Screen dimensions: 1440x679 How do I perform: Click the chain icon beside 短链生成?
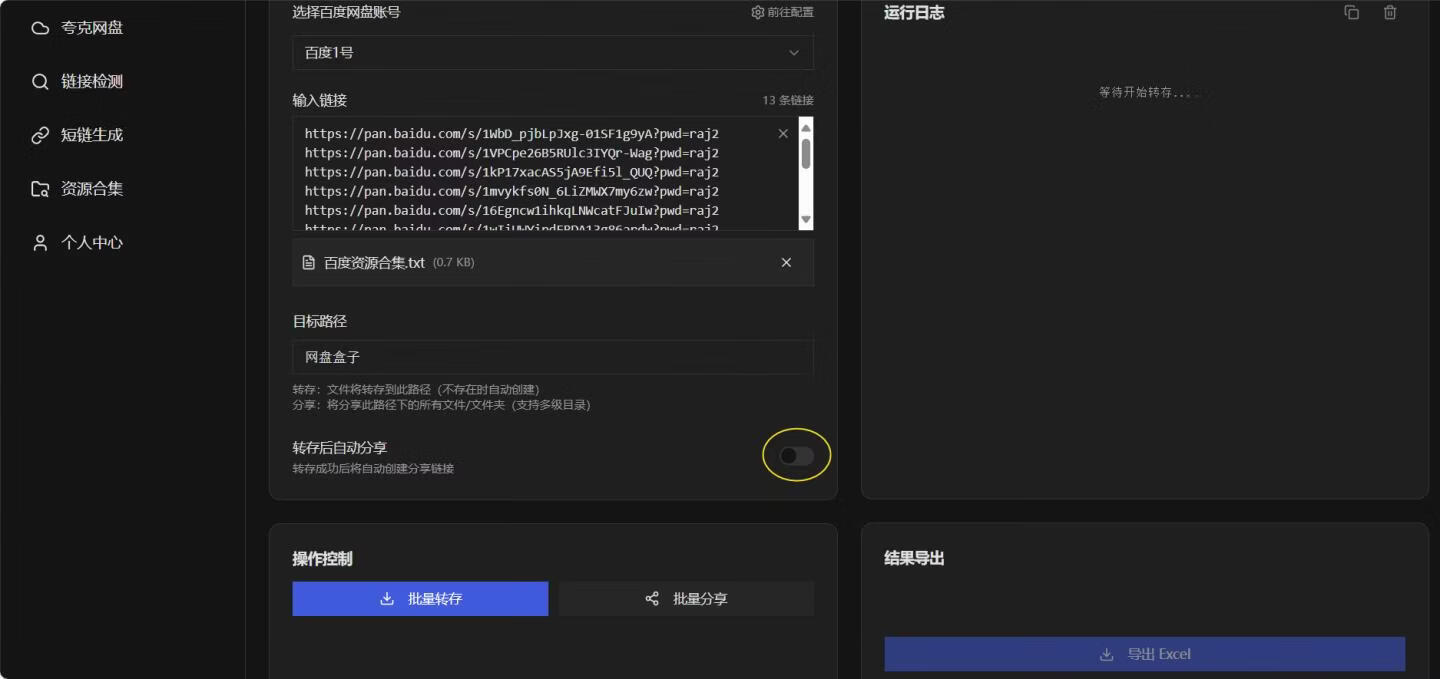click(x=40, y=135)
